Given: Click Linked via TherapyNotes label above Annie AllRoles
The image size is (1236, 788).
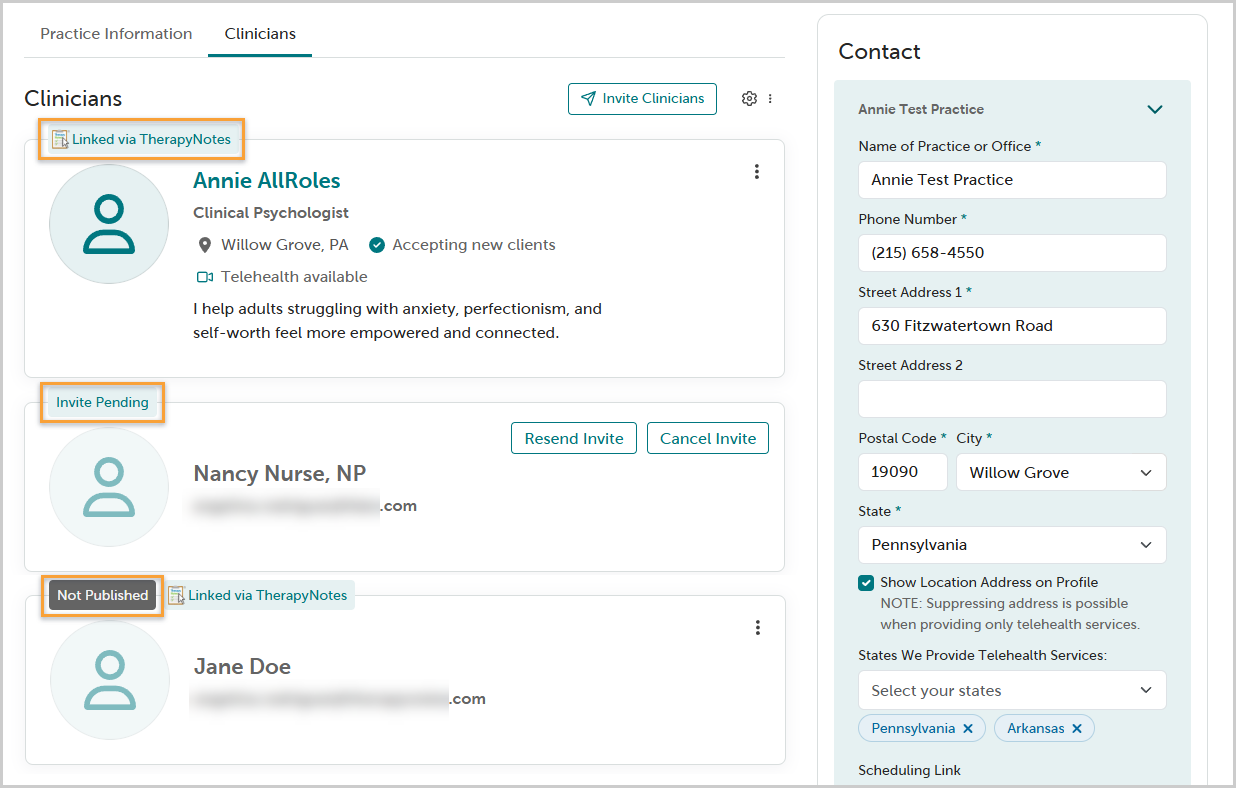Looking at the screenshot, I should coord(151,140).
